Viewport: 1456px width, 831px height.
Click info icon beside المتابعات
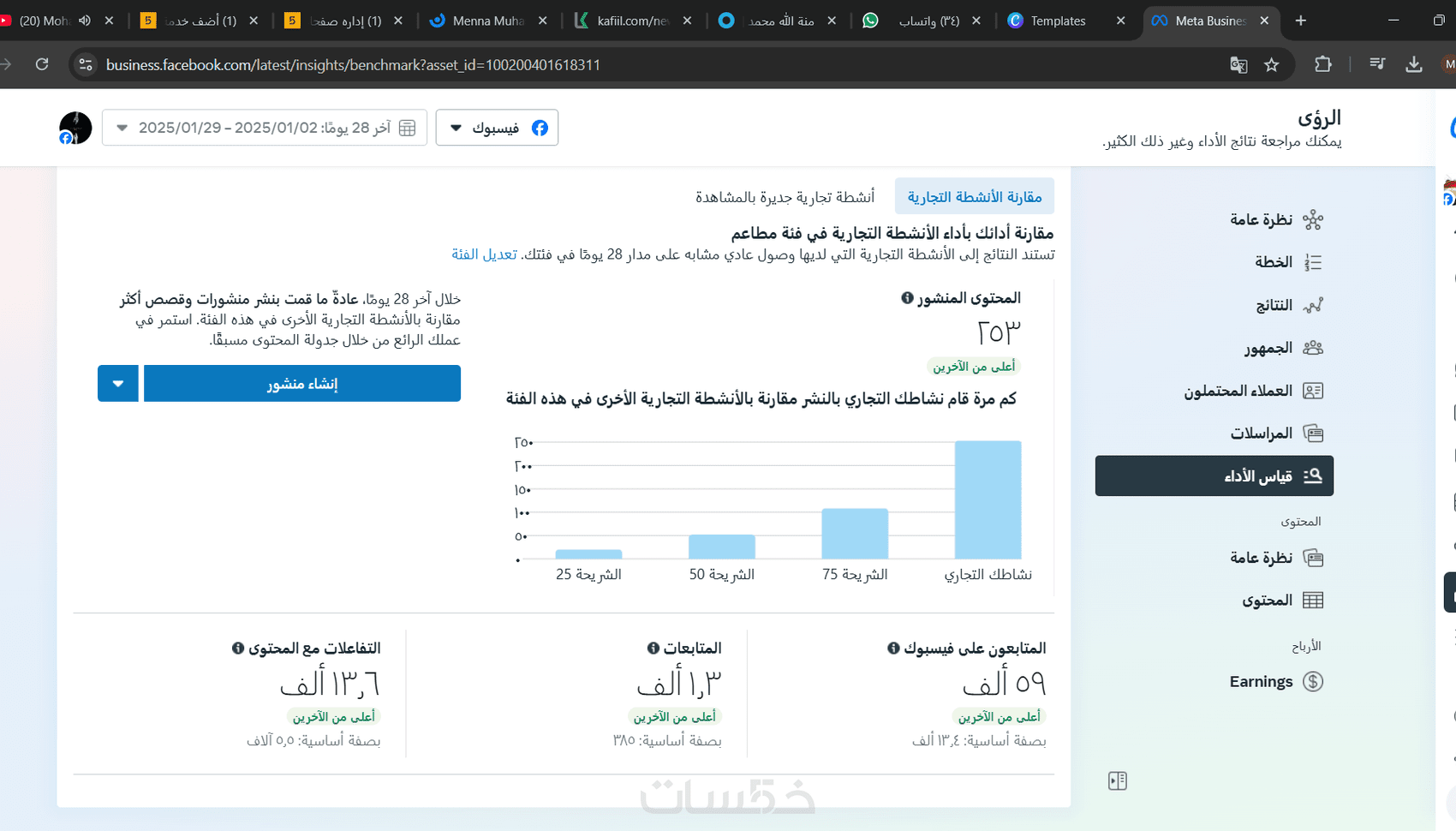click(x=653, y=649)
